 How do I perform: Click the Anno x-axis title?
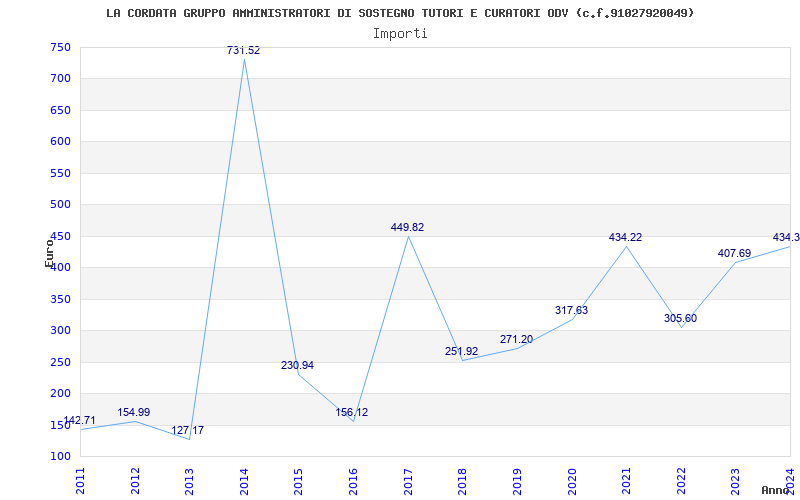click(776, 490)
